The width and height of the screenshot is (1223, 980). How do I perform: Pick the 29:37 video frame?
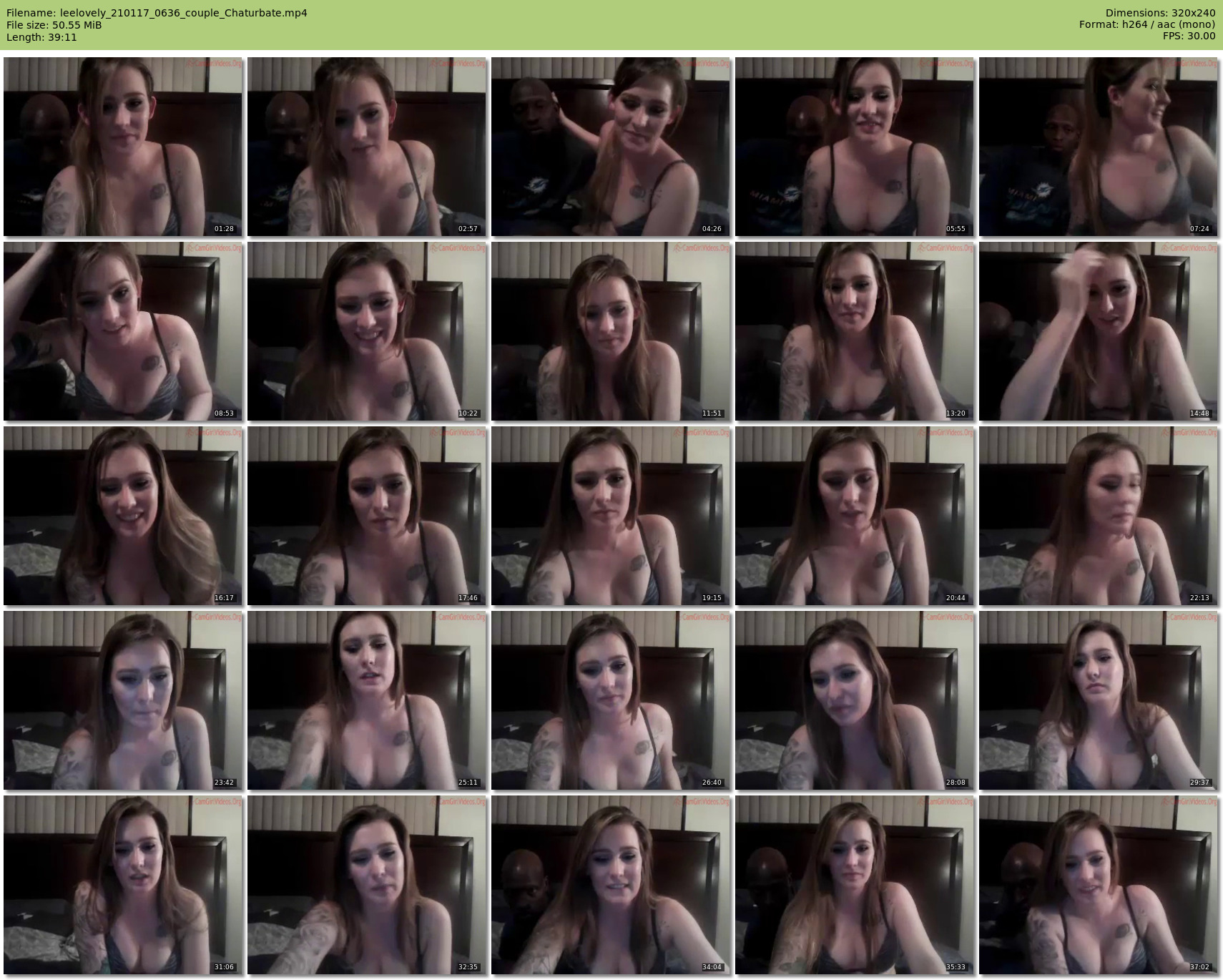coord(1099,700)
